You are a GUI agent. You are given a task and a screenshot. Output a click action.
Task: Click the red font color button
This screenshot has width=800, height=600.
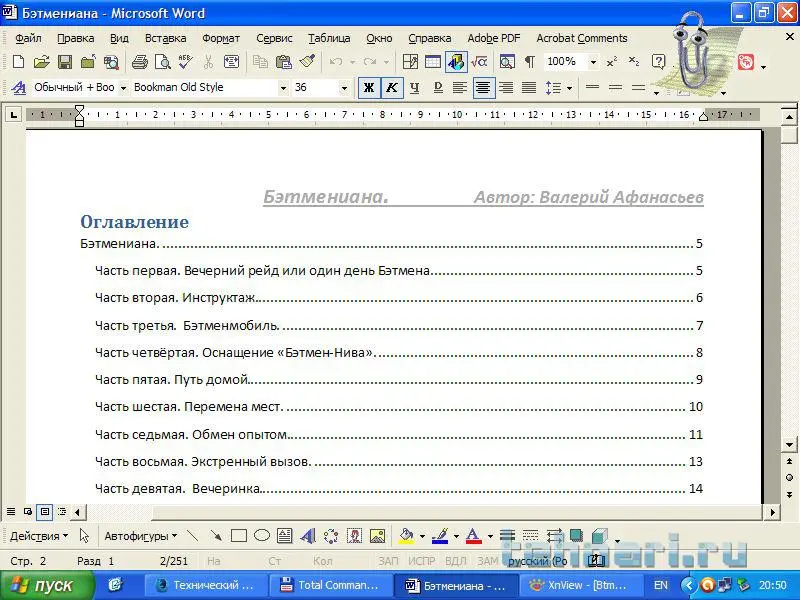coord(472,536)
